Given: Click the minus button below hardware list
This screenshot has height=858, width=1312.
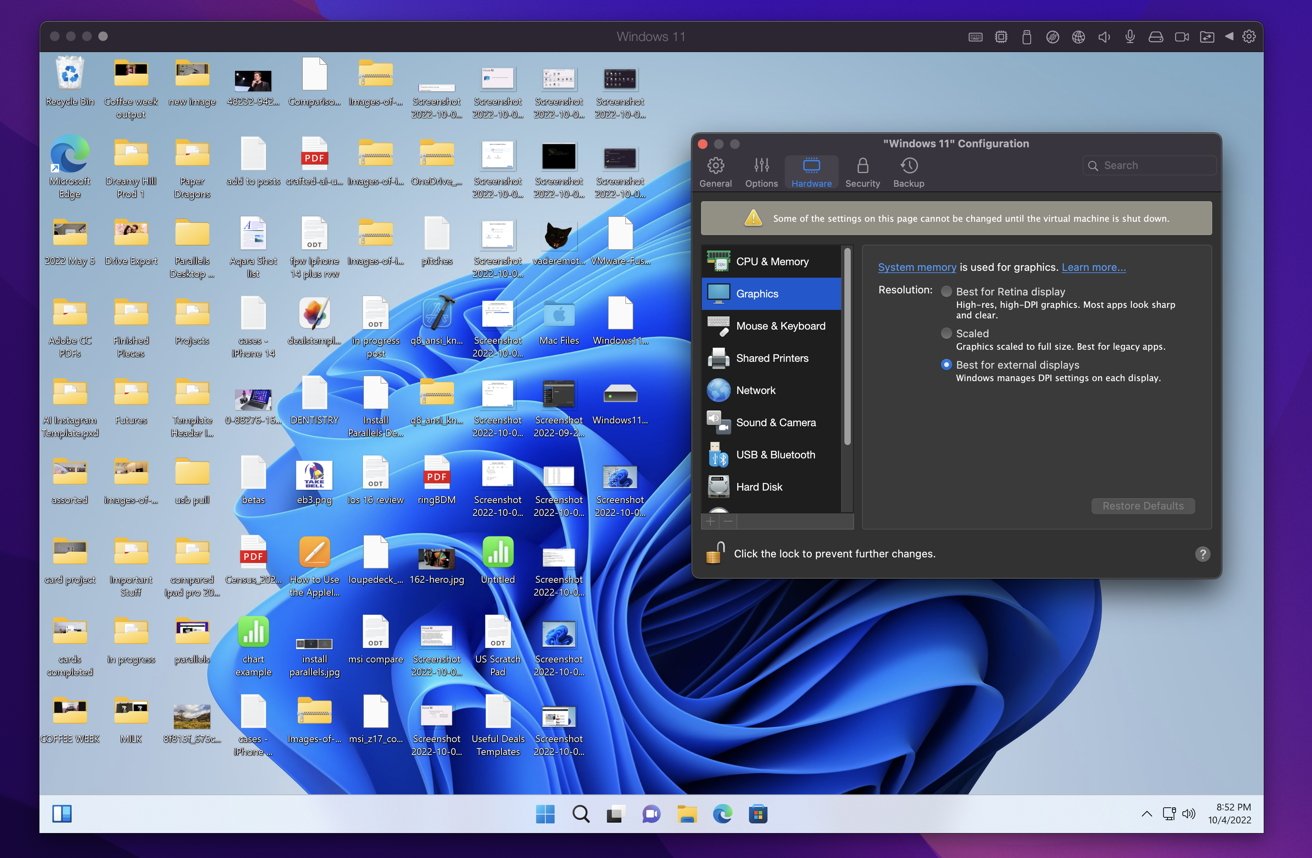Looking at the screenshot, I should click(x=729, y=521).
